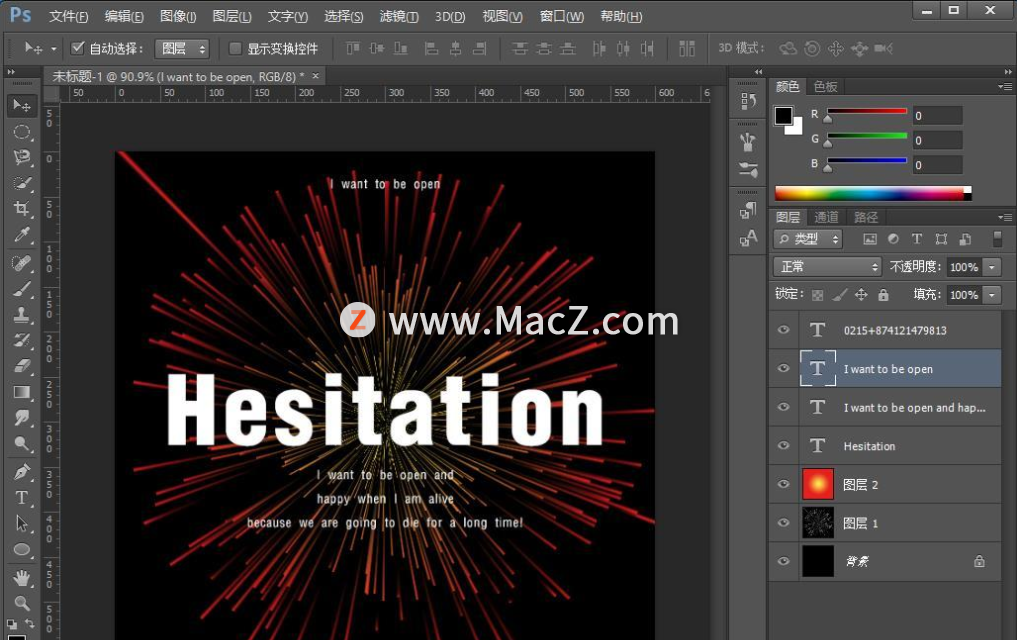Switch to the 色板 tab
This screenshot has height=640, width=1017.
(x=826, y=87)
